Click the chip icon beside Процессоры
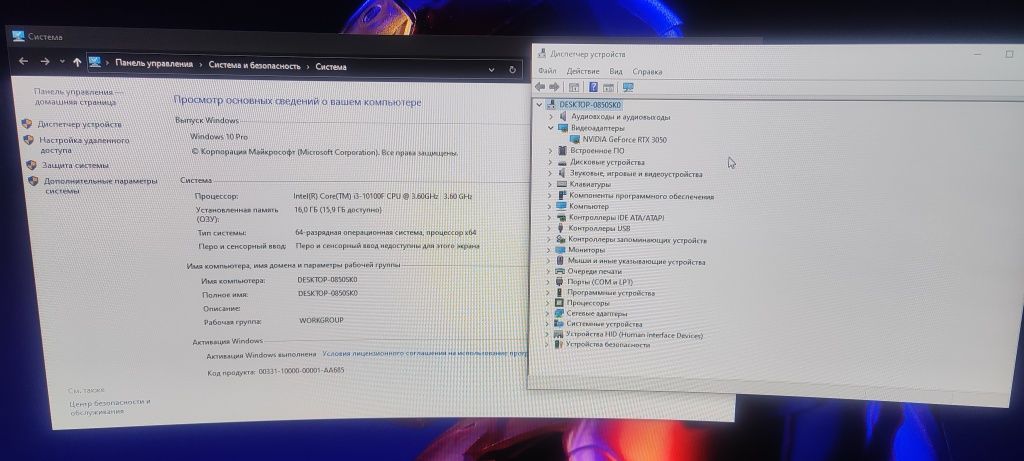 tap(559, 303)
